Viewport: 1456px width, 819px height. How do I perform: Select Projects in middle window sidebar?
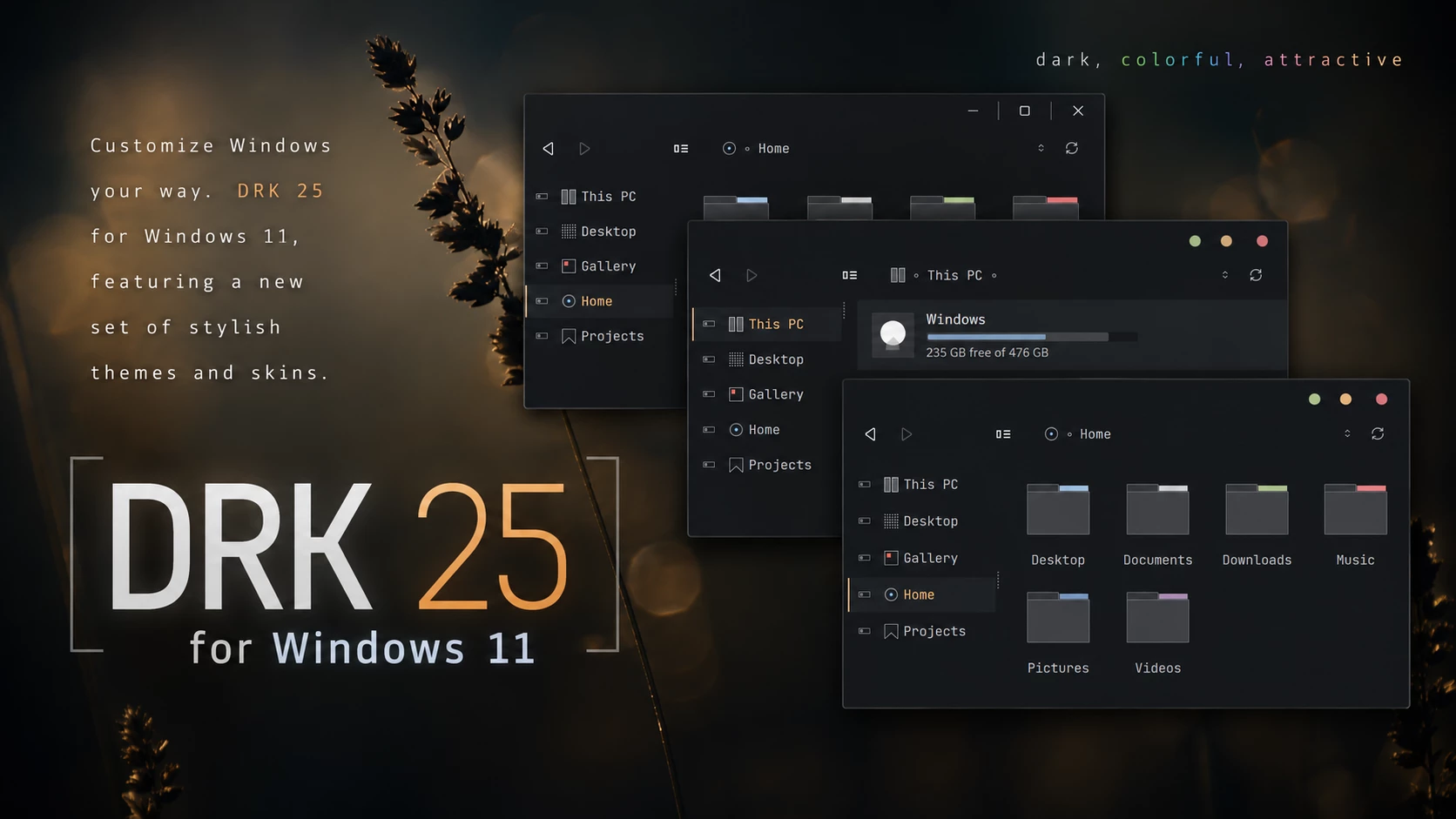click(770, 465)
